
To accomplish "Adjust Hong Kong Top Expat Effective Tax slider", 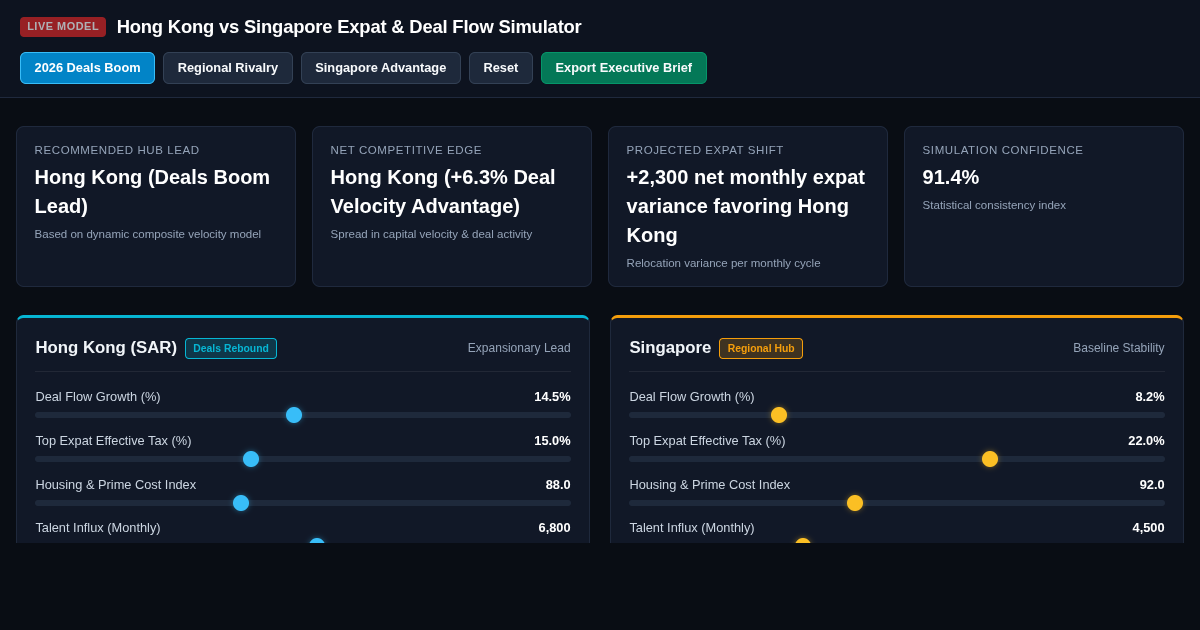I will coord(303,459).
